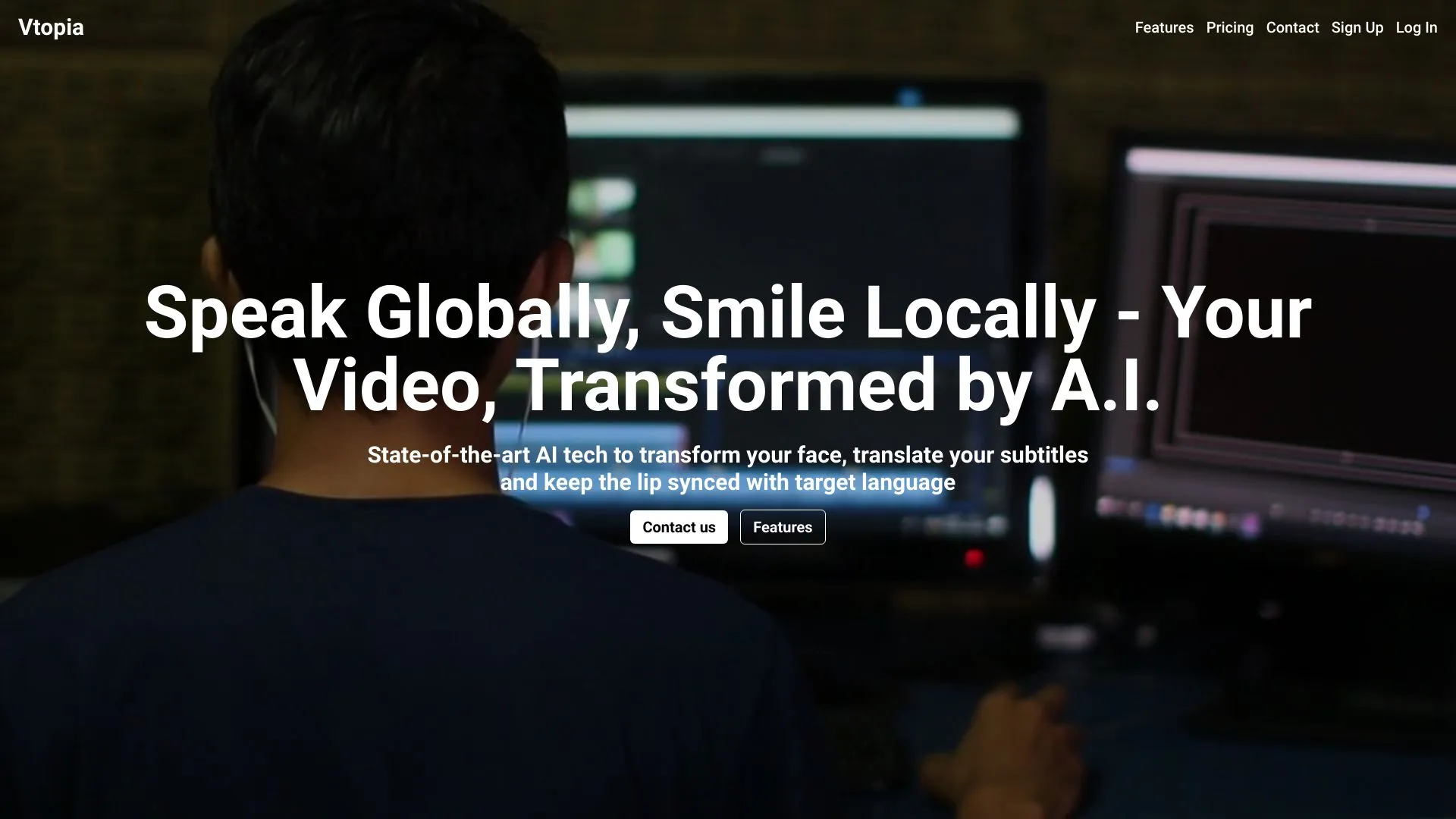Click the subtitle about AI tech
The height and width of the screenshot is (819, 1456).
[x=728, y=468]
